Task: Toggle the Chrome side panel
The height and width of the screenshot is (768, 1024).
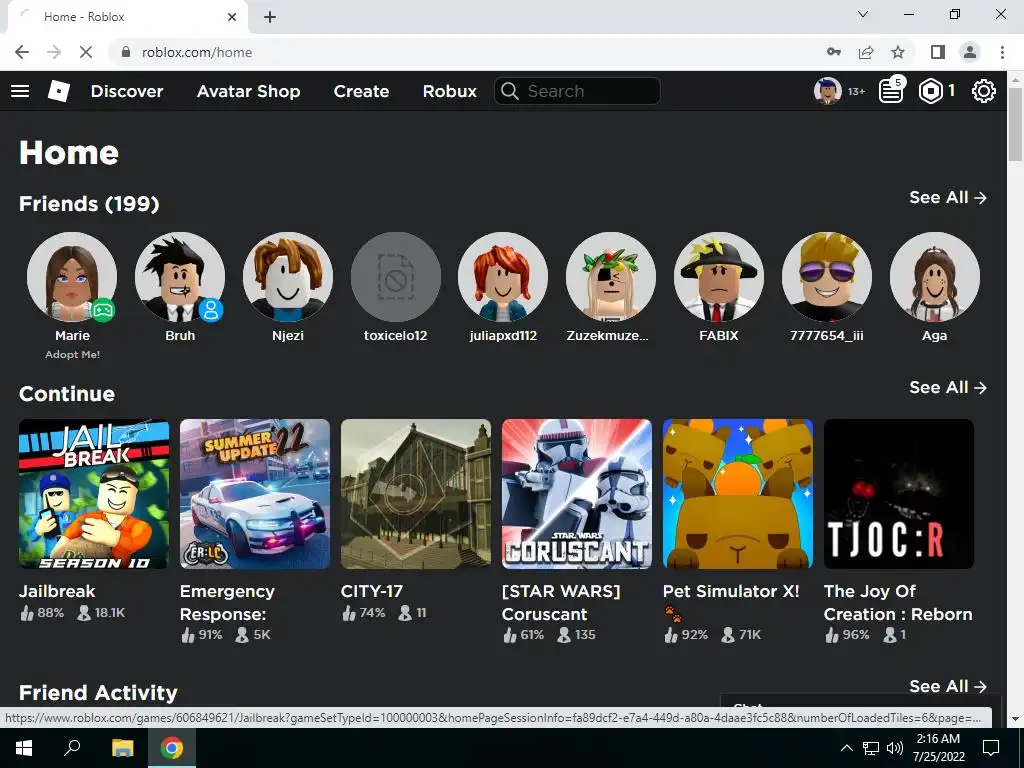Action: (938, 52)
